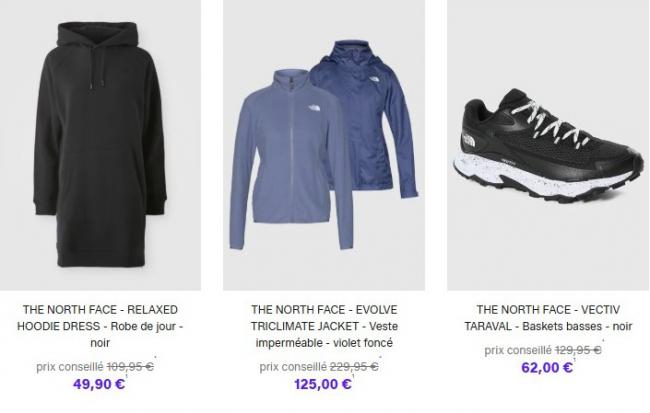Click the crossed-out 229,95 € recommended price
Image resolution: width=650 pixels, height=413 pixels.
[355, 366]
